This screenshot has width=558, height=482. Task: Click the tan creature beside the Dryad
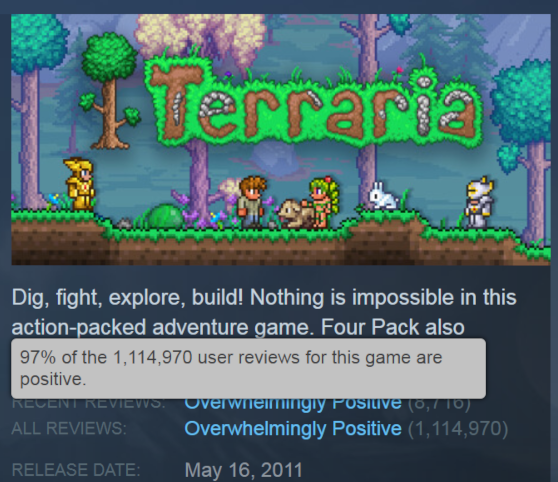[295, 214]
